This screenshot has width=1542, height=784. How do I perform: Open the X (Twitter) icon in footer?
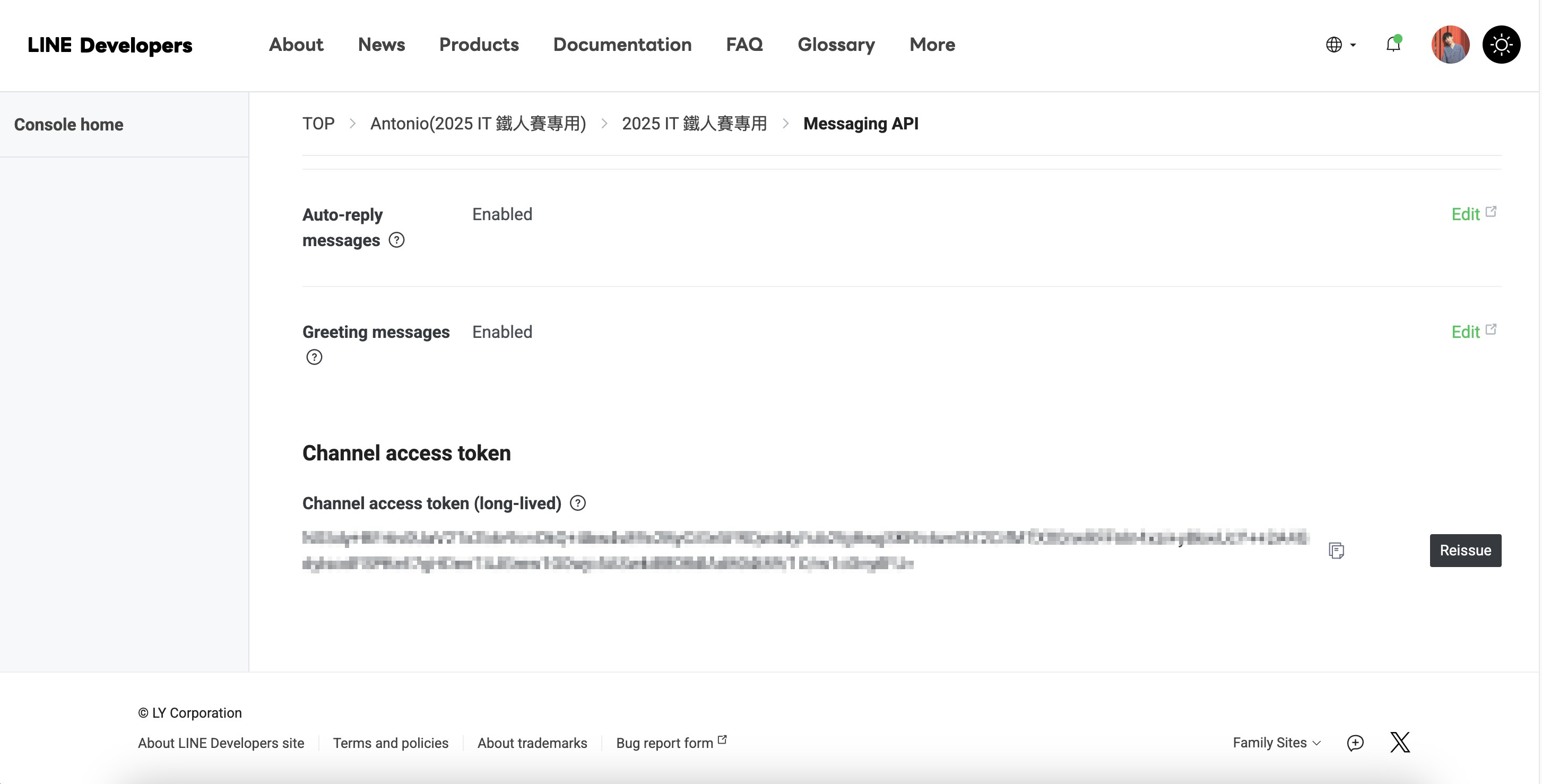pos(1400,742)
